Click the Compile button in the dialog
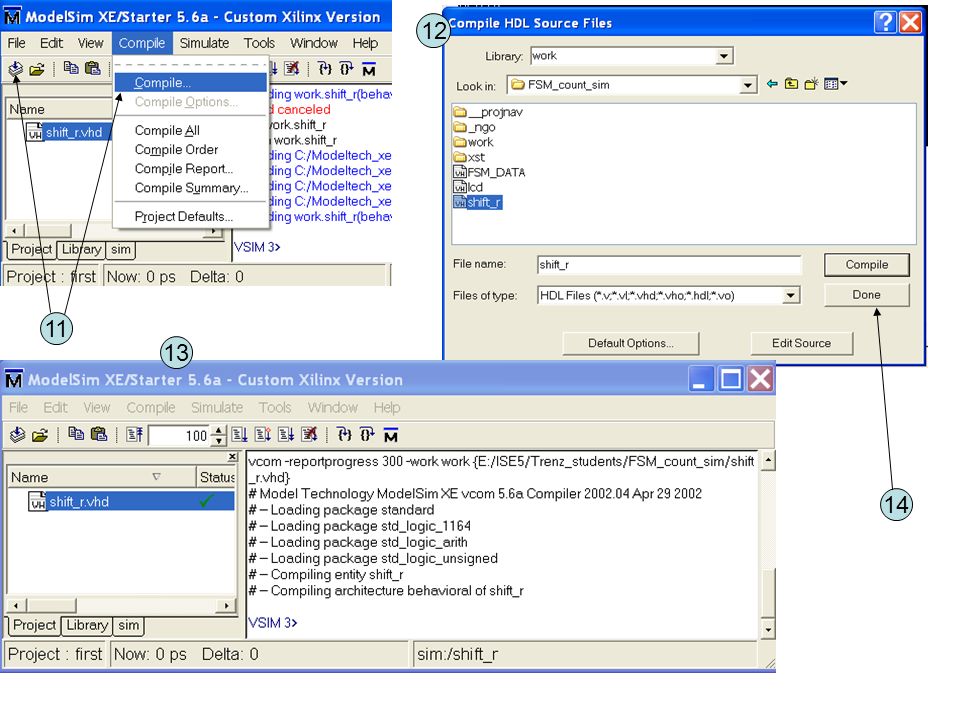 pyautogui.click(x=866, y=264)
